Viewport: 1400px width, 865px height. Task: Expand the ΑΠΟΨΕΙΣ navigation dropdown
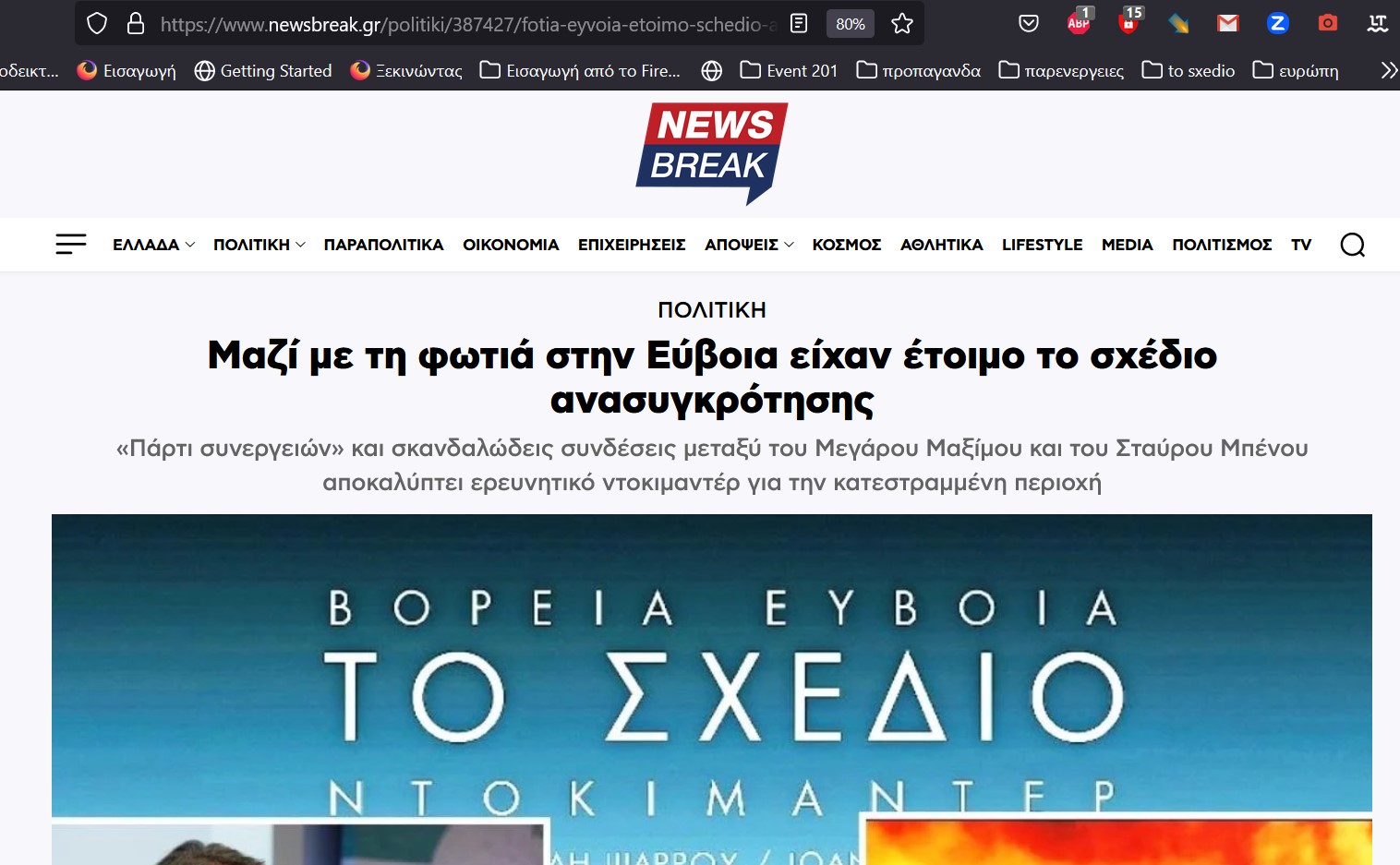click(x=748, y=245)
